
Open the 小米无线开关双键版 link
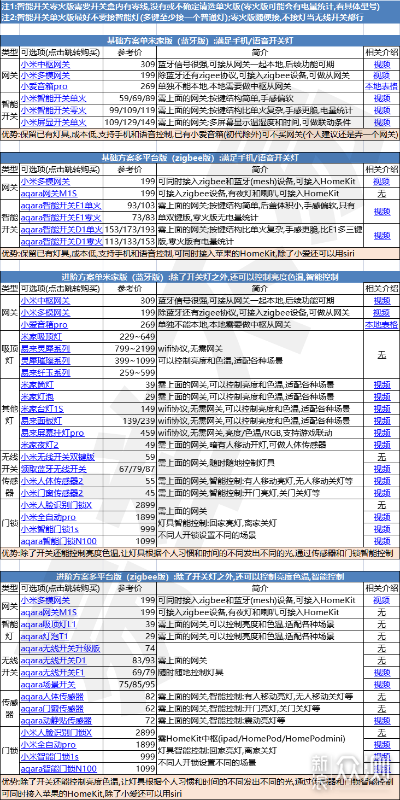[x=57, y=457]
